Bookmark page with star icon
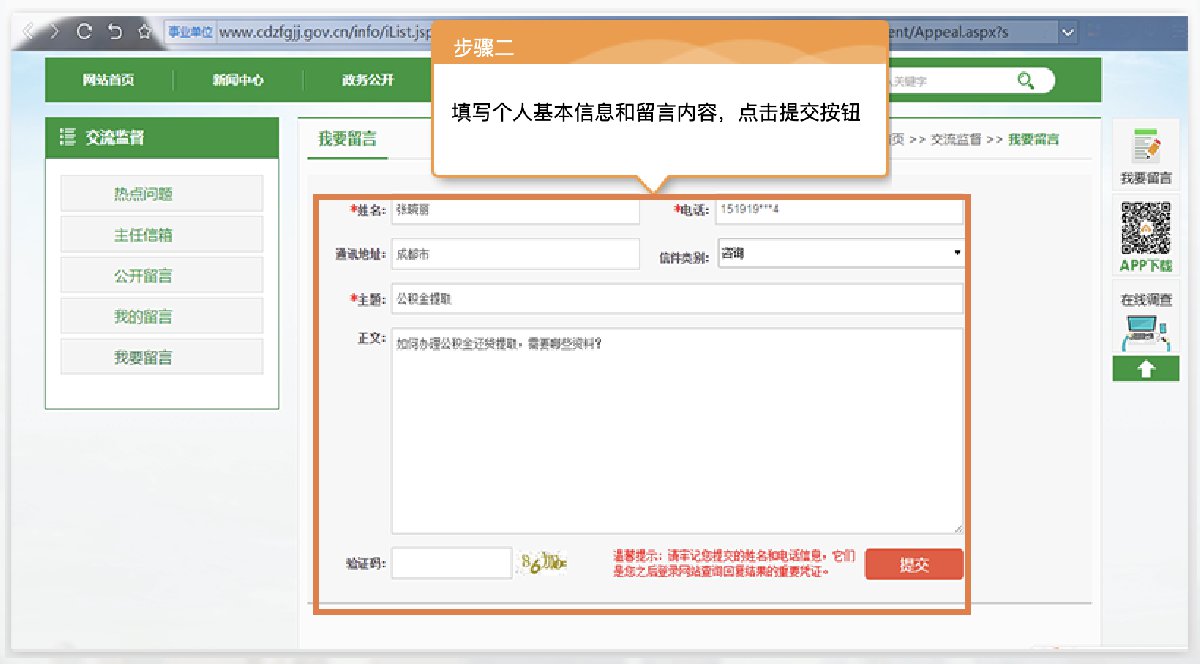 144,32
